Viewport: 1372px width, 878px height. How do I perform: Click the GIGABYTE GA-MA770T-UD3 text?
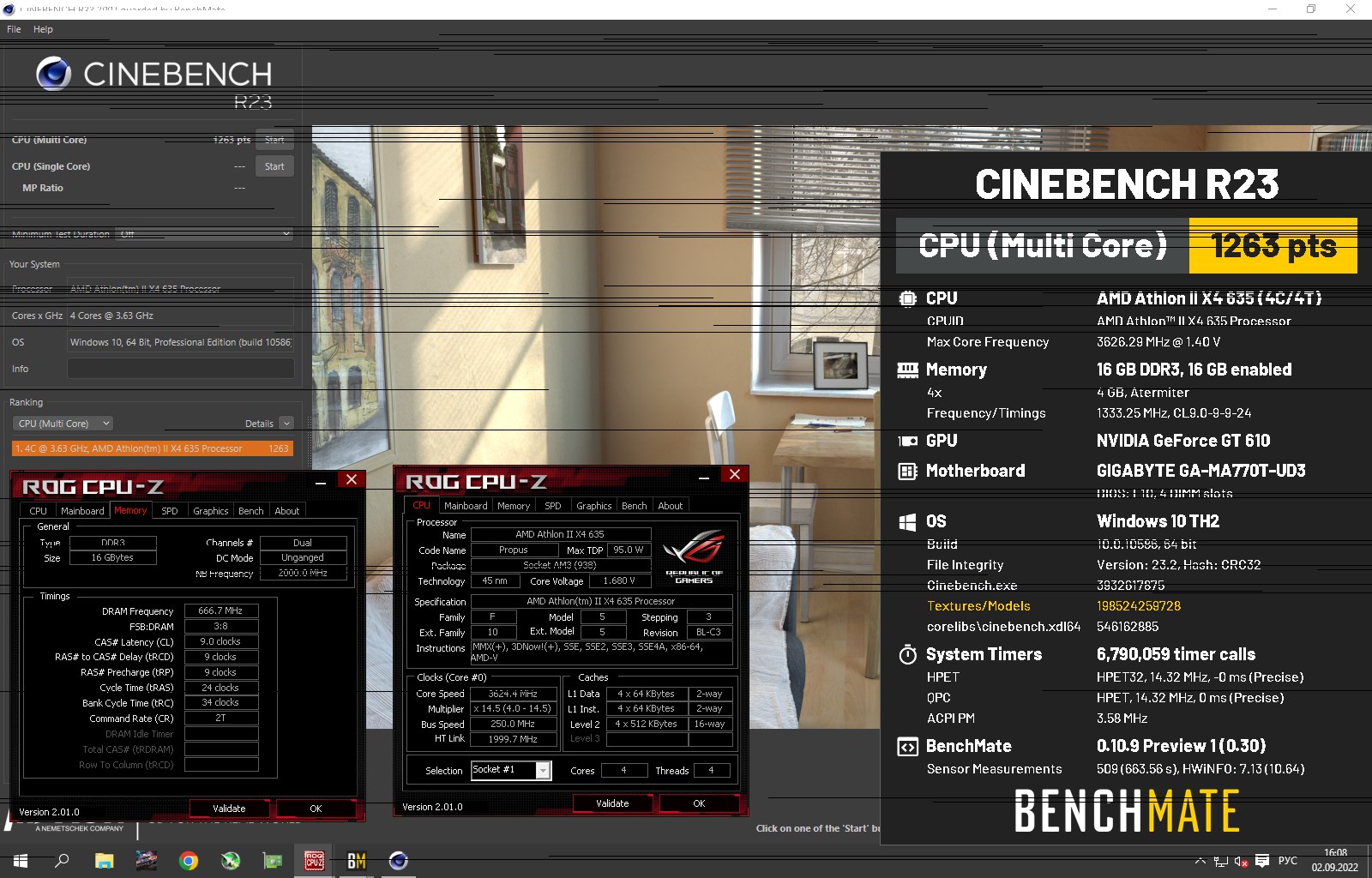(1200, 471)
